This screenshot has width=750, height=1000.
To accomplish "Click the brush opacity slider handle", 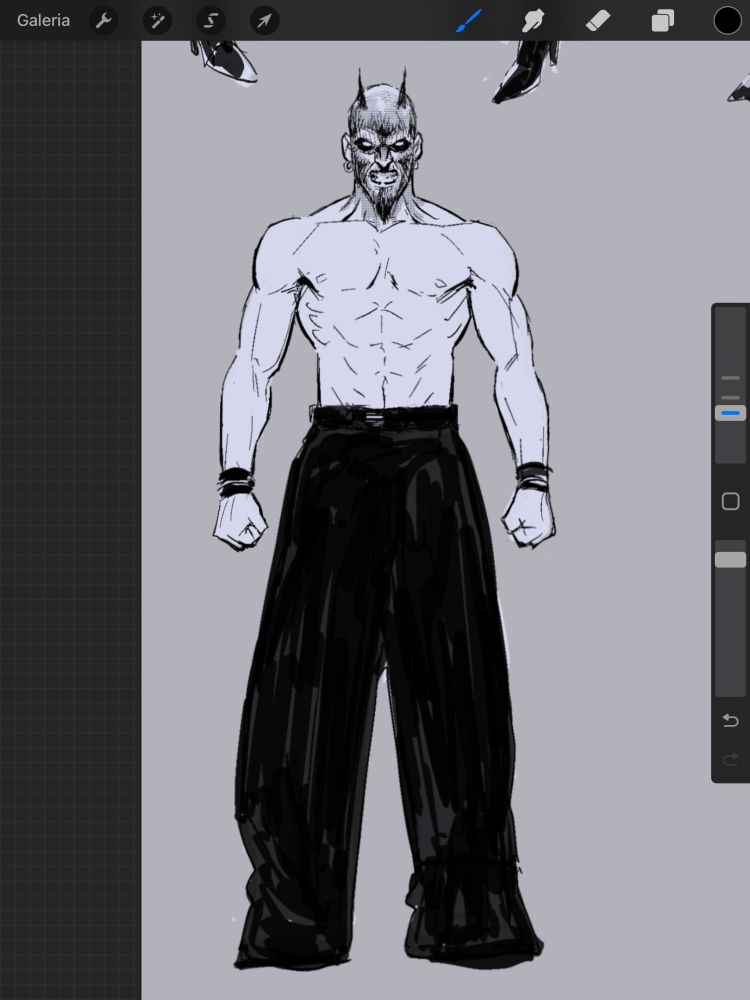I will [x=730, y=560].
